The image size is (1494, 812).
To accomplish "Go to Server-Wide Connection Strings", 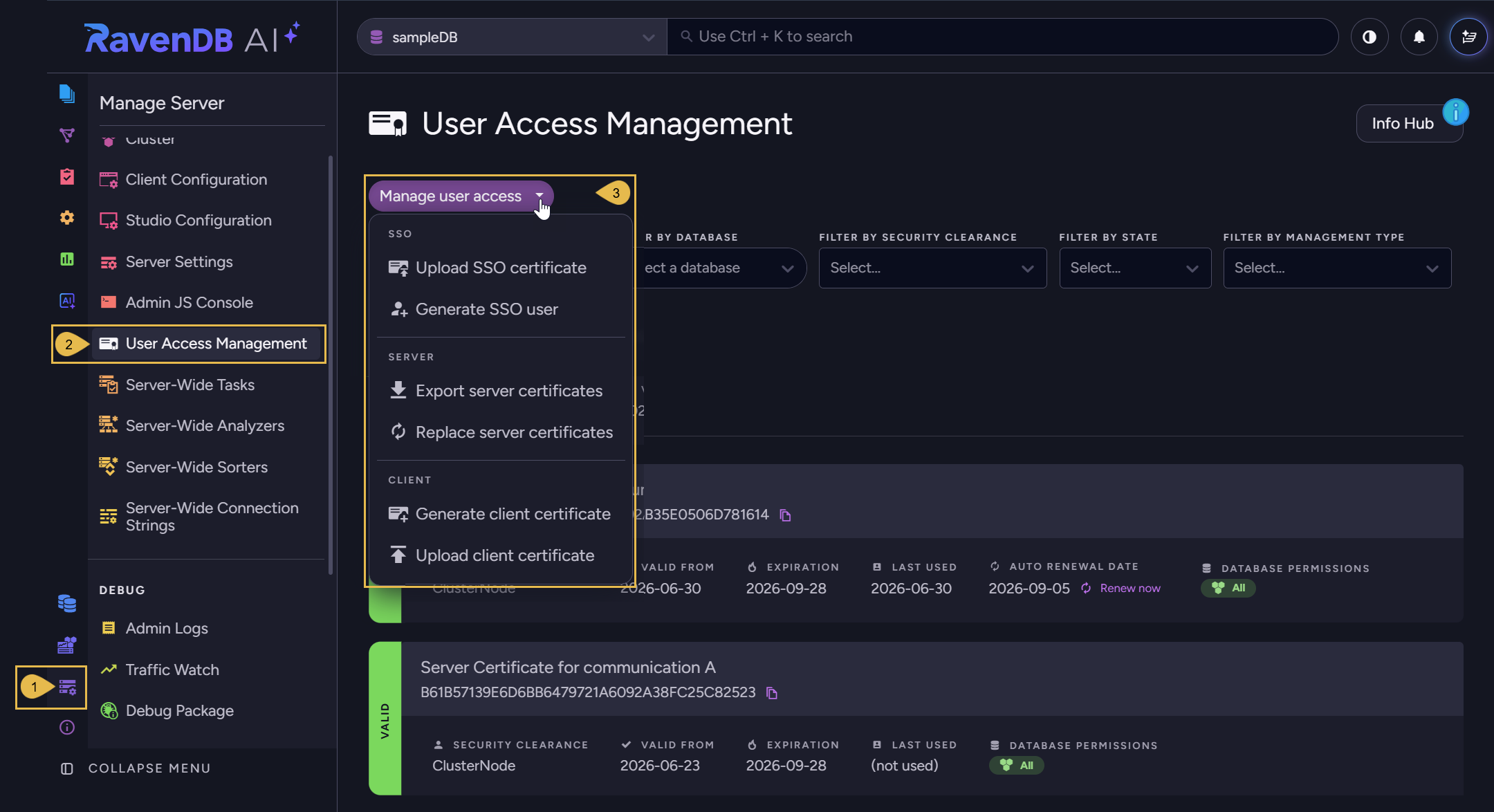I will [207, 517].
